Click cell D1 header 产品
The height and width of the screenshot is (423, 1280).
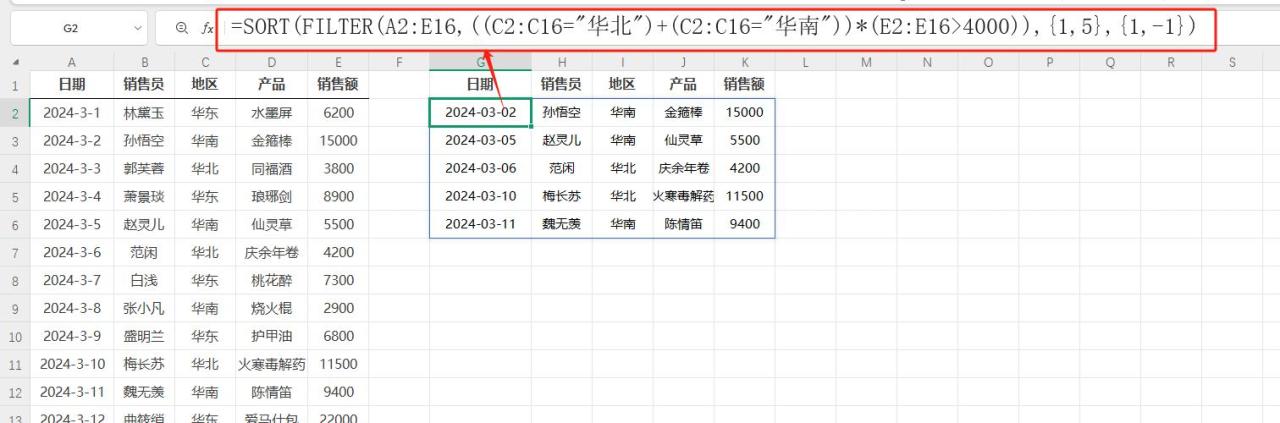[x=271, y=85]
